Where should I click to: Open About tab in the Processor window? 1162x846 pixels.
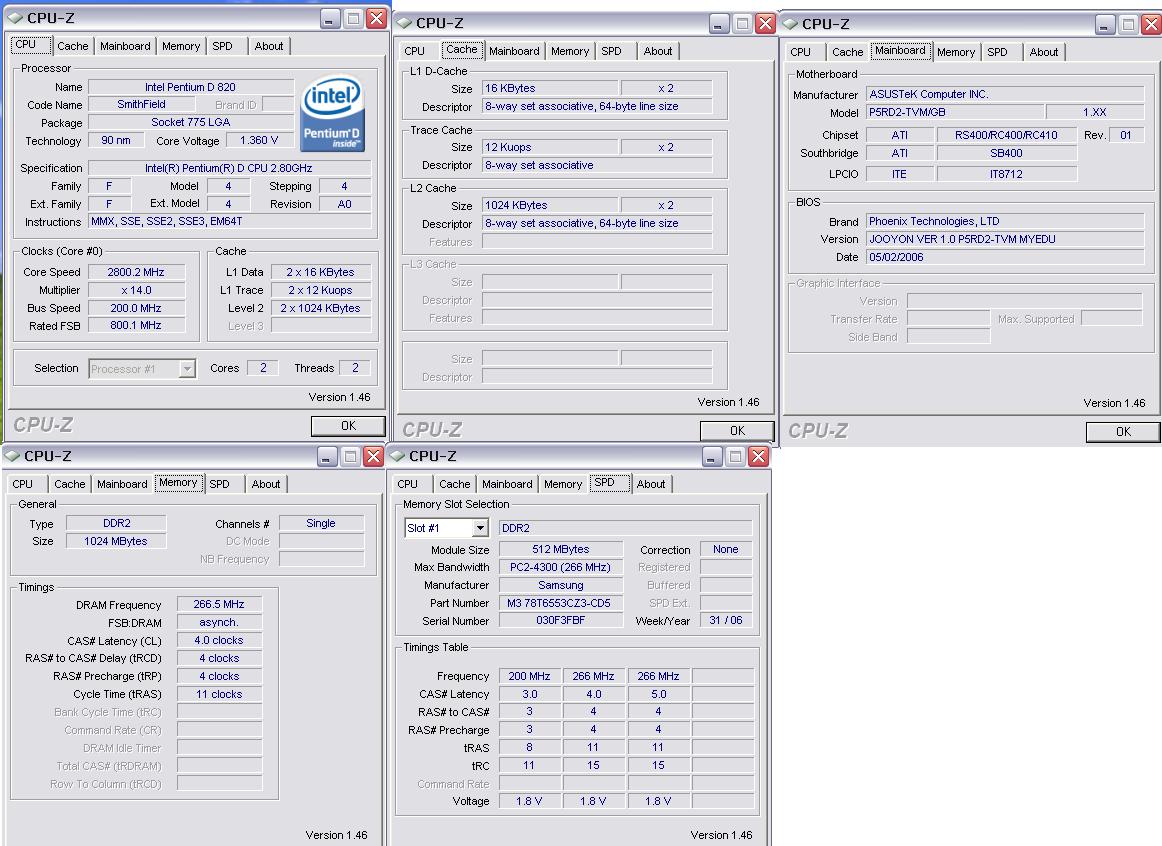click(x=269, y=46)
